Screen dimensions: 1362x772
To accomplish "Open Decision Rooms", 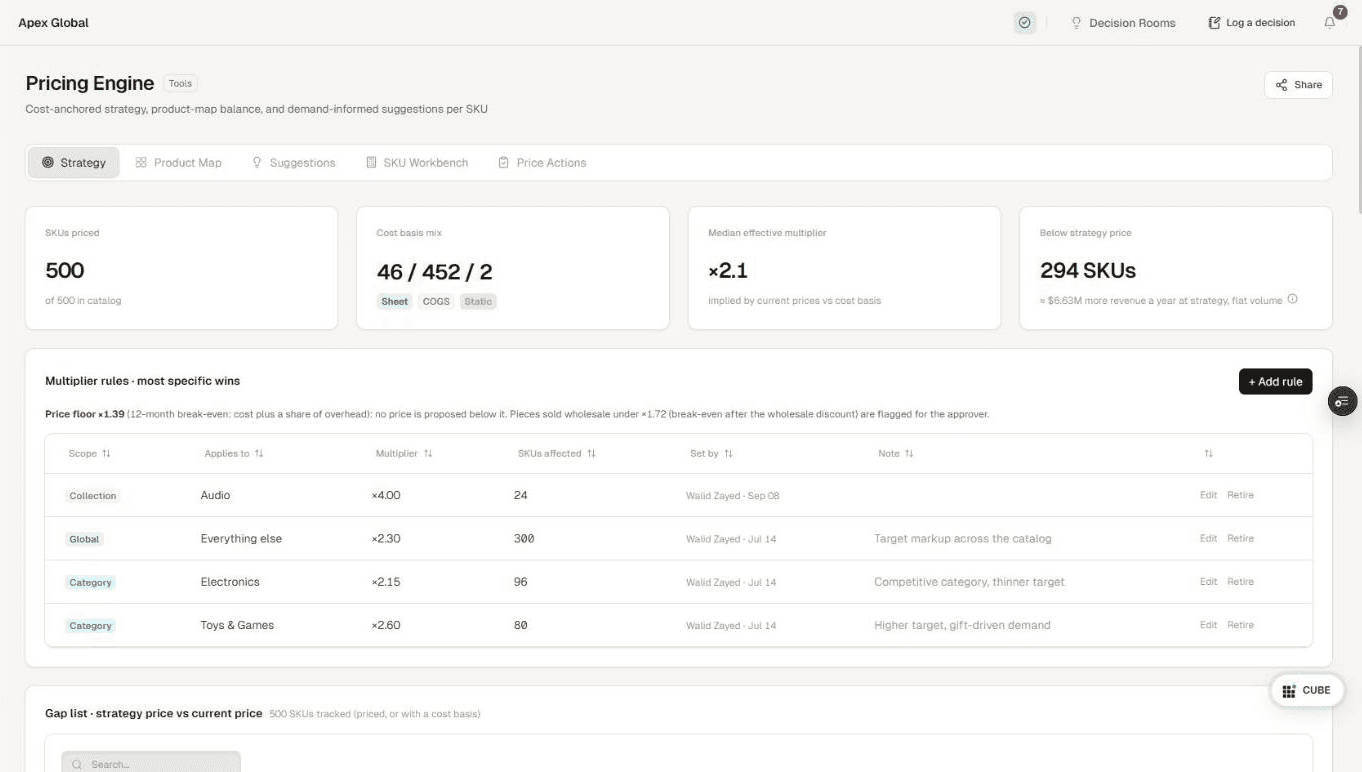I will (x=1123, y=23).
